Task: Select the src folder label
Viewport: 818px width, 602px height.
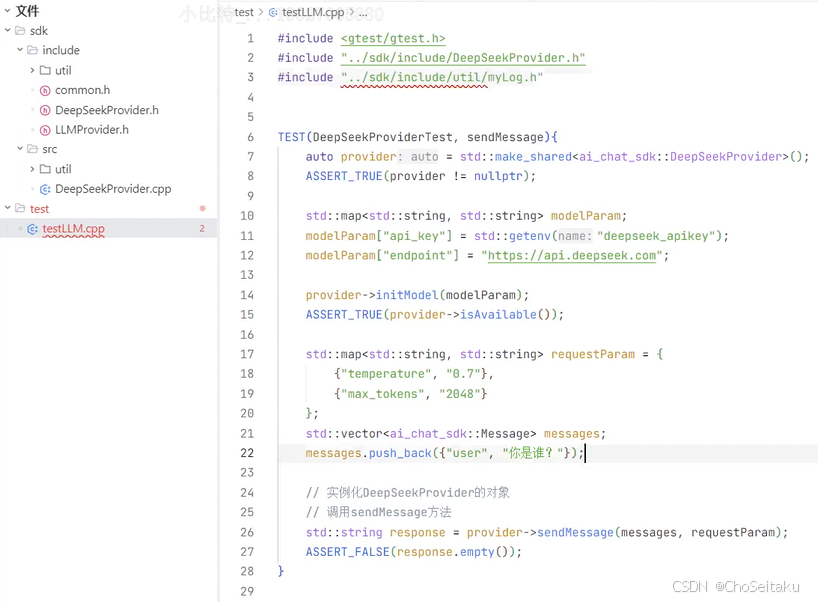Action: coord(50,149)
